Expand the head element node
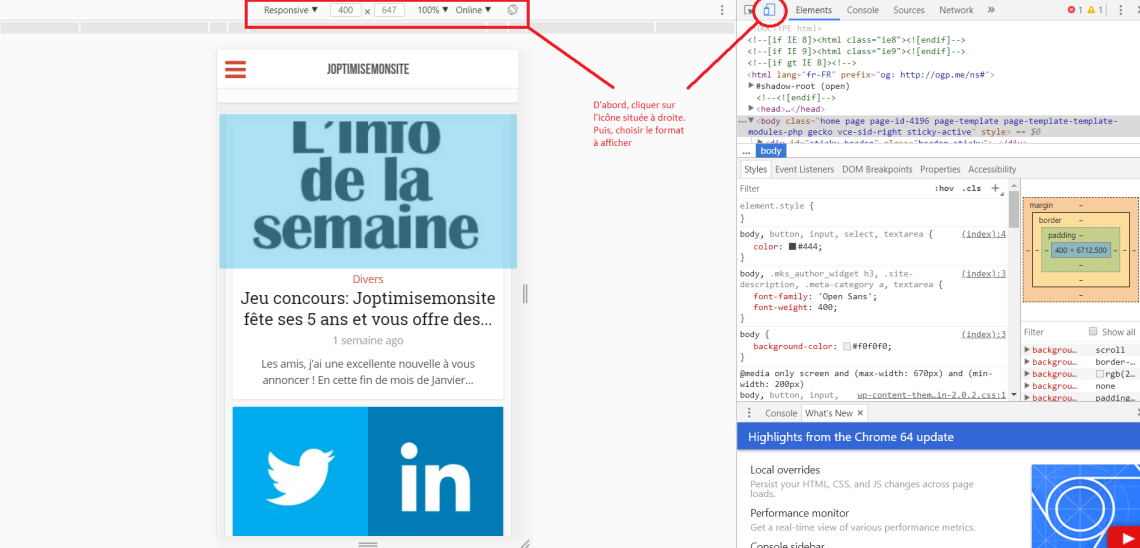 (x=751, y=109)
